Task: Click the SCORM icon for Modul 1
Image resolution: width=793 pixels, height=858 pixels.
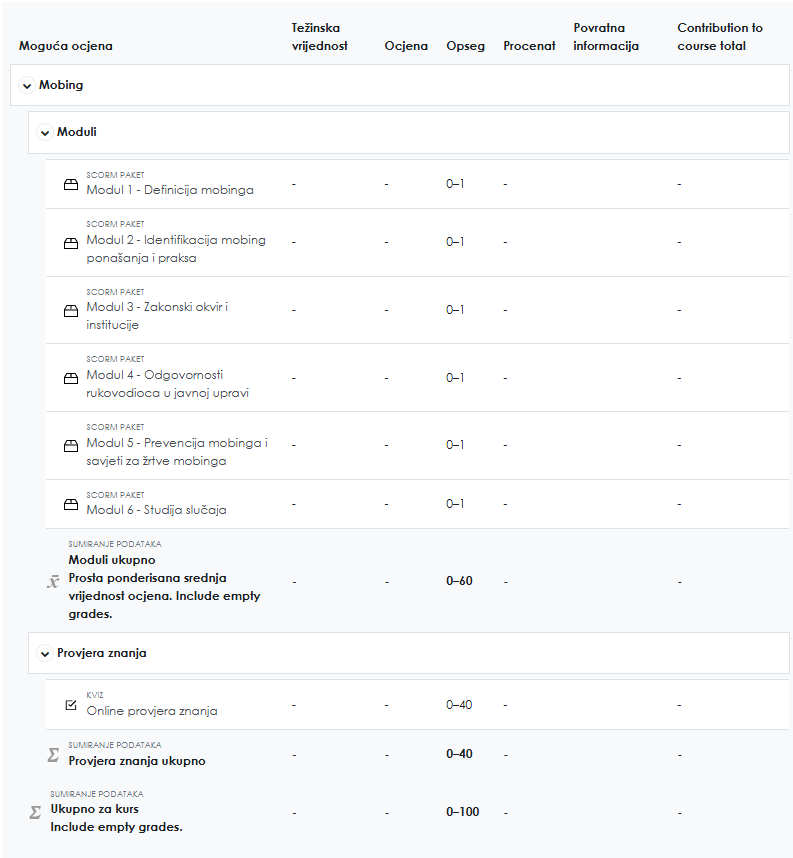Action: pyautogui.click(x=71, y=184)
